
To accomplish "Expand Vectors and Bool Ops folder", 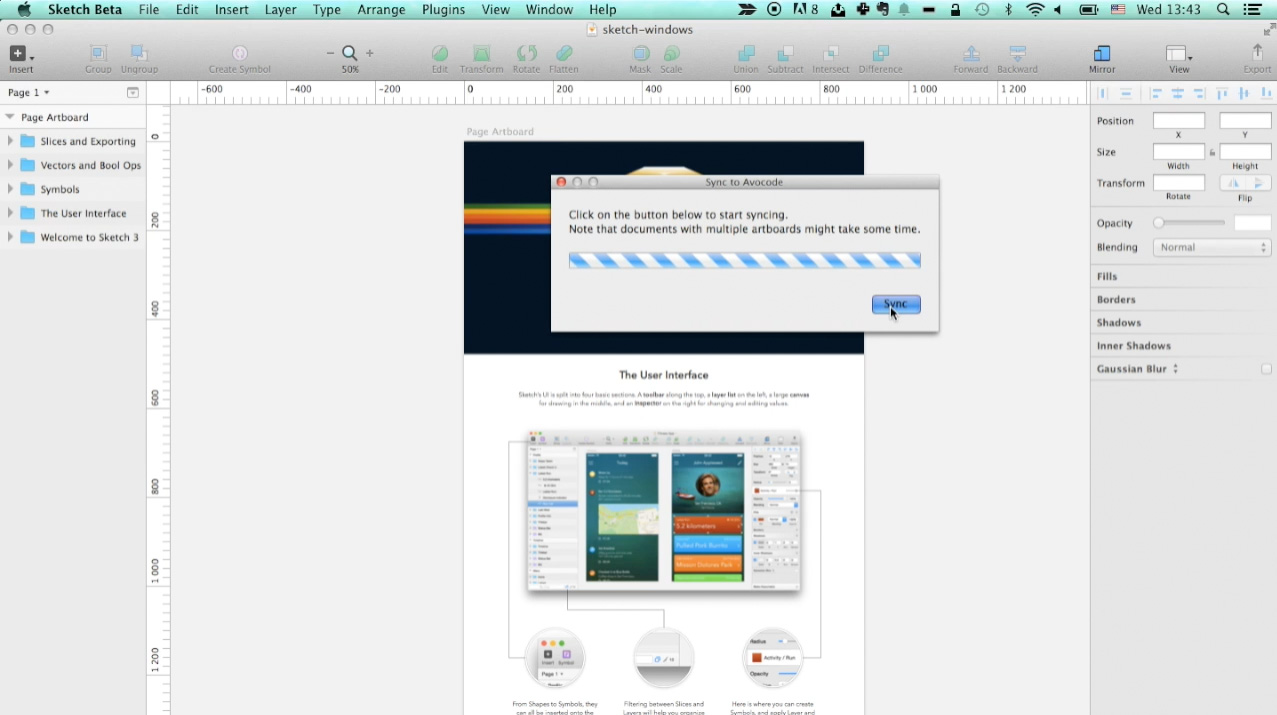I will pos(10,165).
